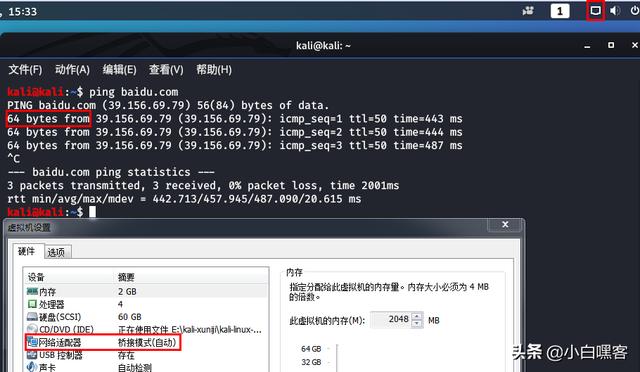The image size is (640, 372).
Task: Click the 32 GB mark on memory slider
Action: [311, 362]
